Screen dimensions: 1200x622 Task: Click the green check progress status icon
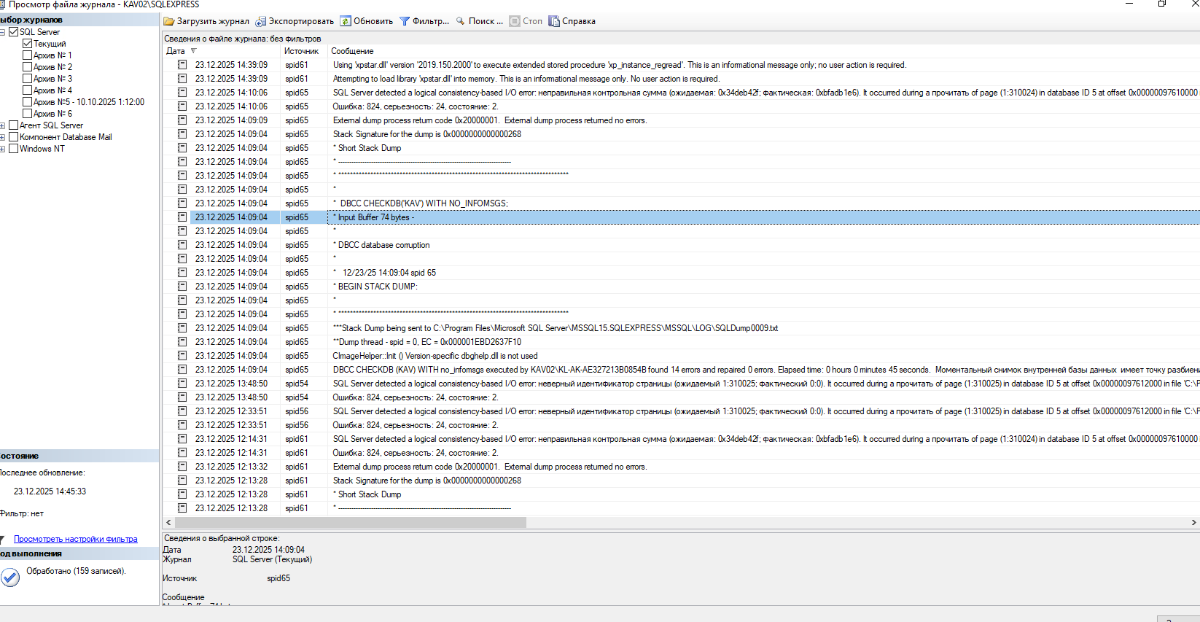click(10, 576)
